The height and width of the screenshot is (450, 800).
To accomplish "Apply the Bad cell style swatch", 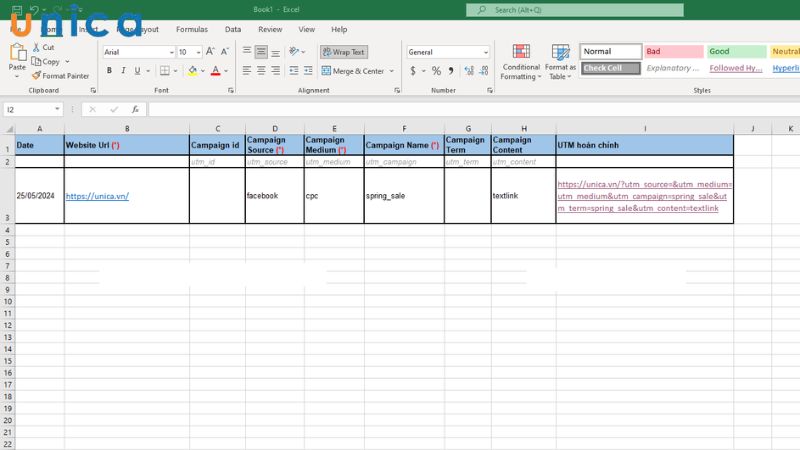I will [x=672, y=52].
